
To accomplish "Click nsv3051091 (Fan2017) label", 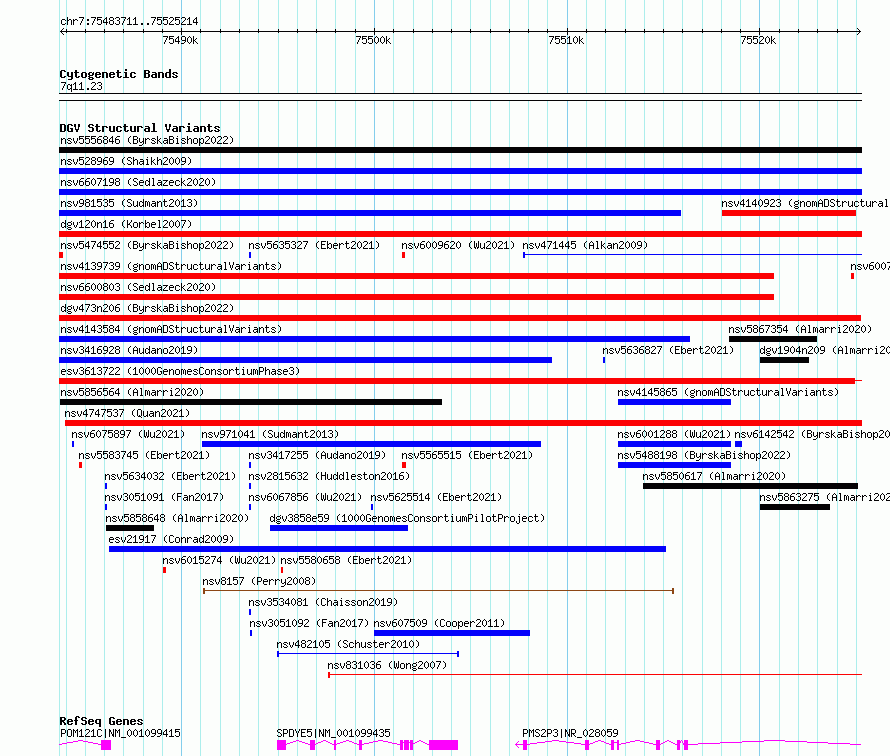I will (x=164, y=497).
